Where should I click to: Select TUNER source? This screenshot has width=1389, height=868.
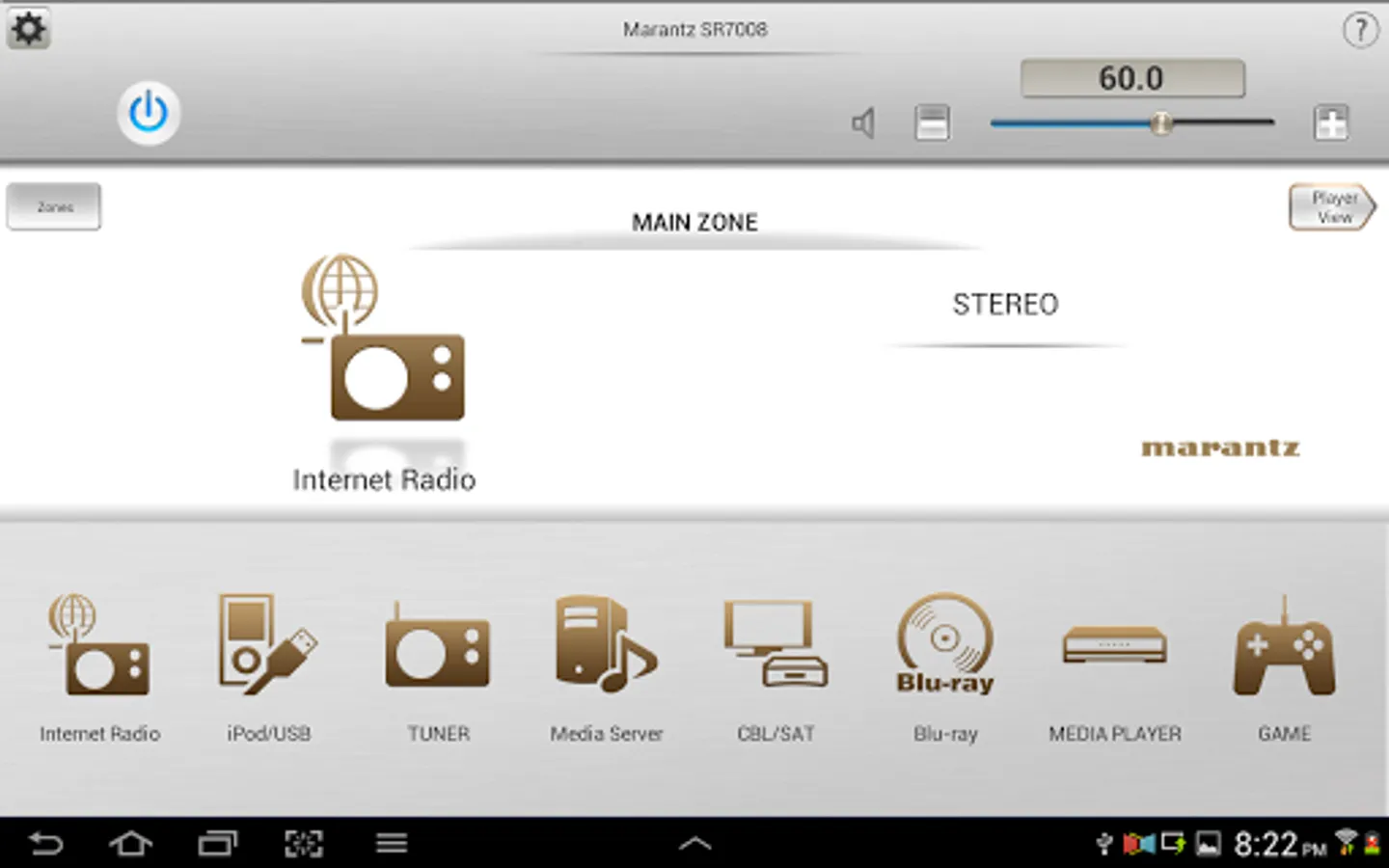click(x=438, y=668)
